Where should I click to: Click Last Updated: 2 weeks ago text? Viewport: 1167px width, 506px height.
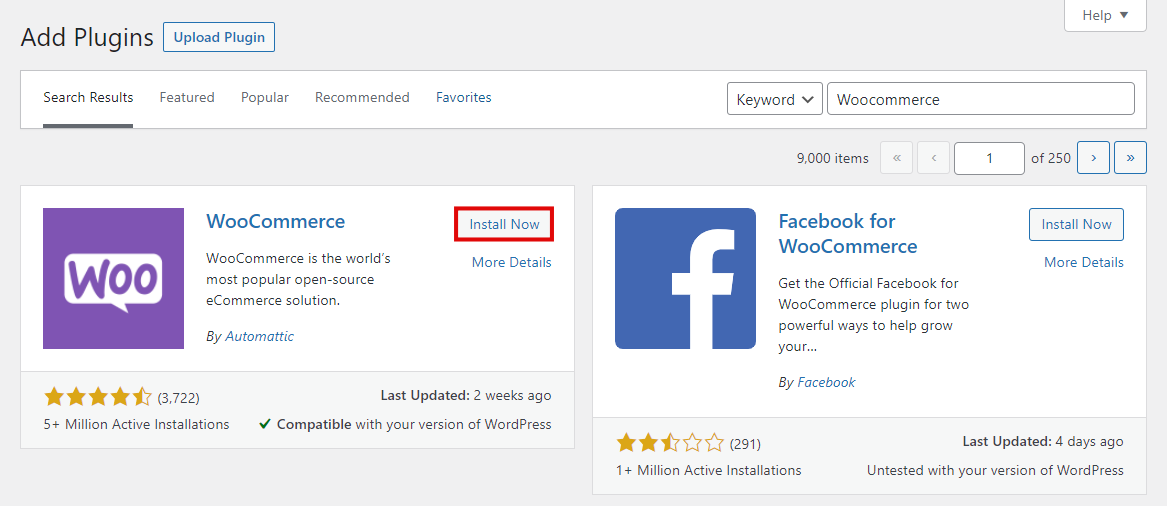click(466, 395)
